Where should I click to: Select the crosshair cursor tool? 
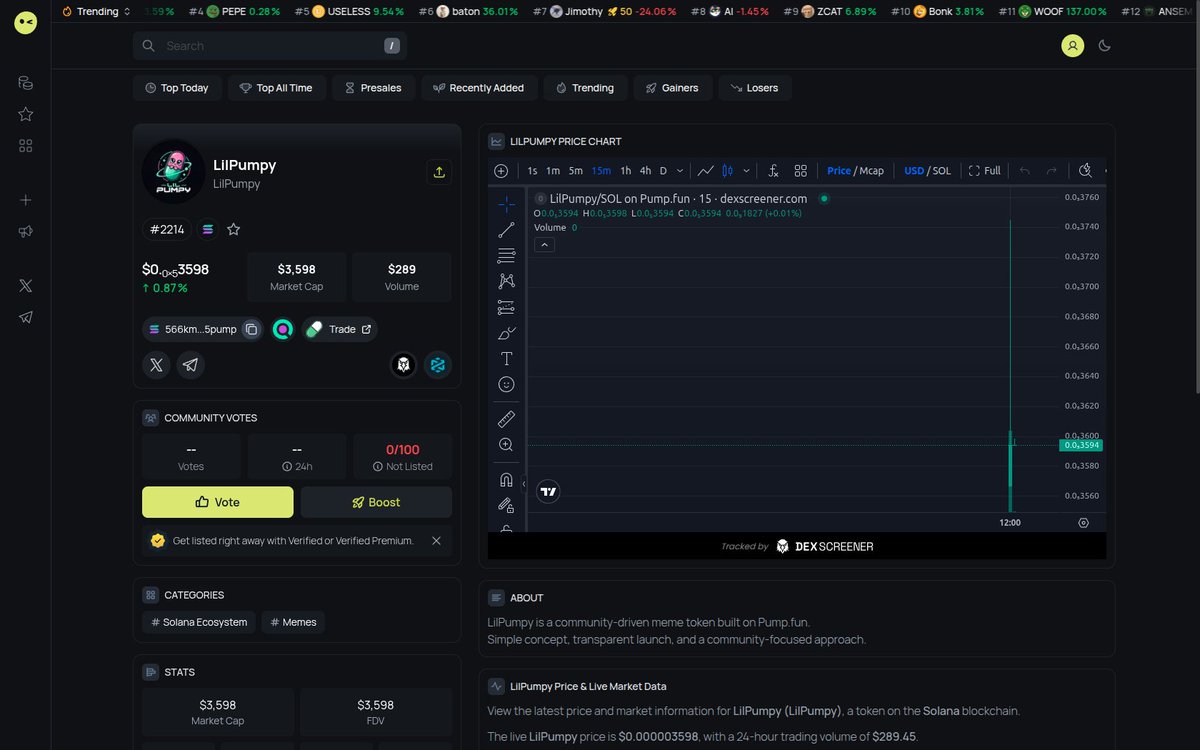point(506,204)
